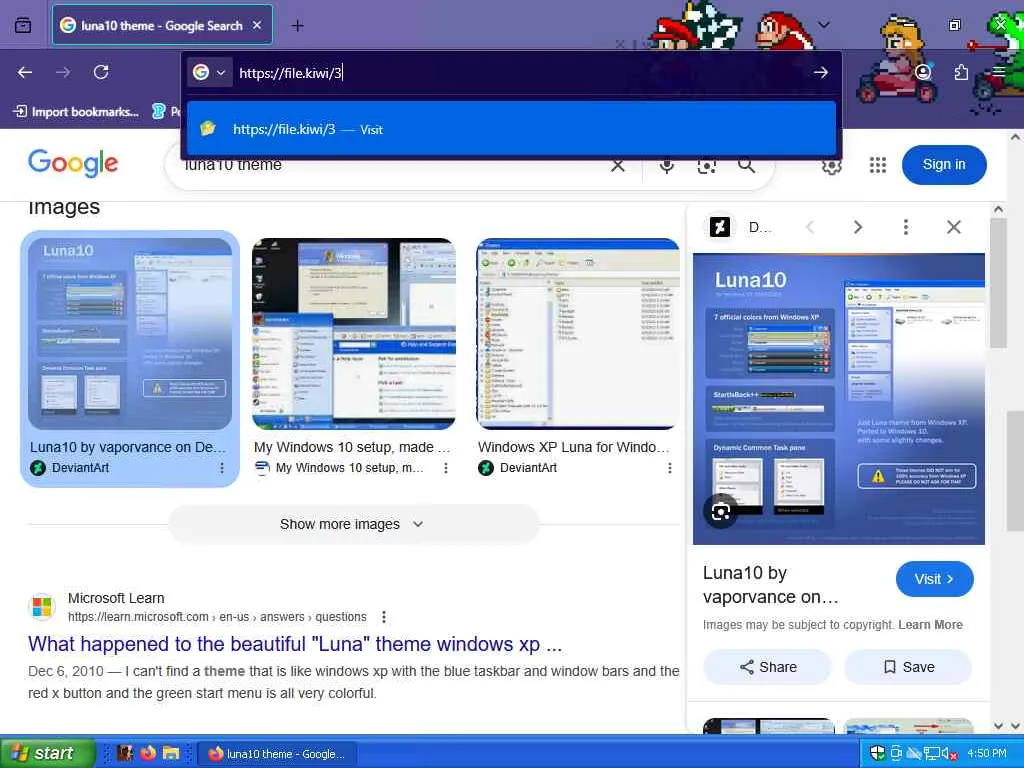
Task: Go to Google home via logo
Action: point(73,163)
